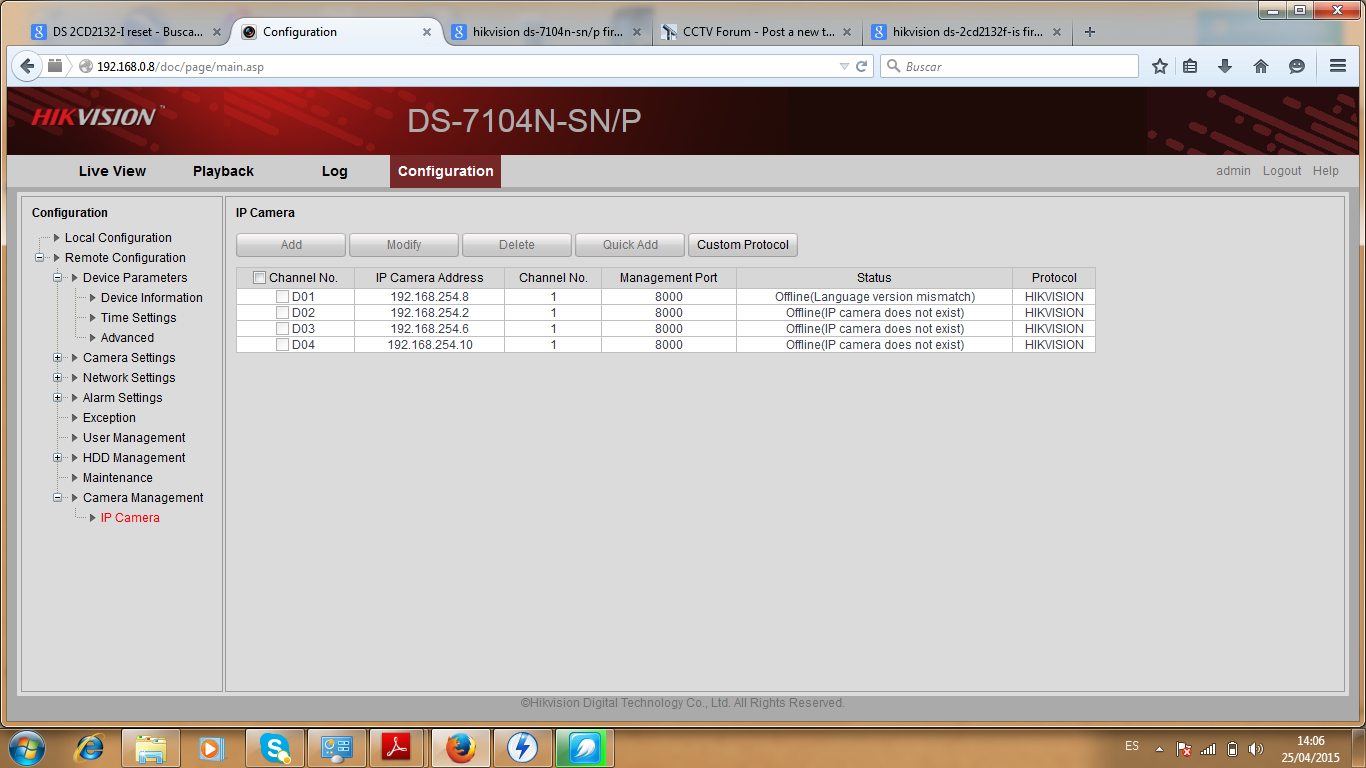Click the Custom Protocol button

tap(743, 245)
